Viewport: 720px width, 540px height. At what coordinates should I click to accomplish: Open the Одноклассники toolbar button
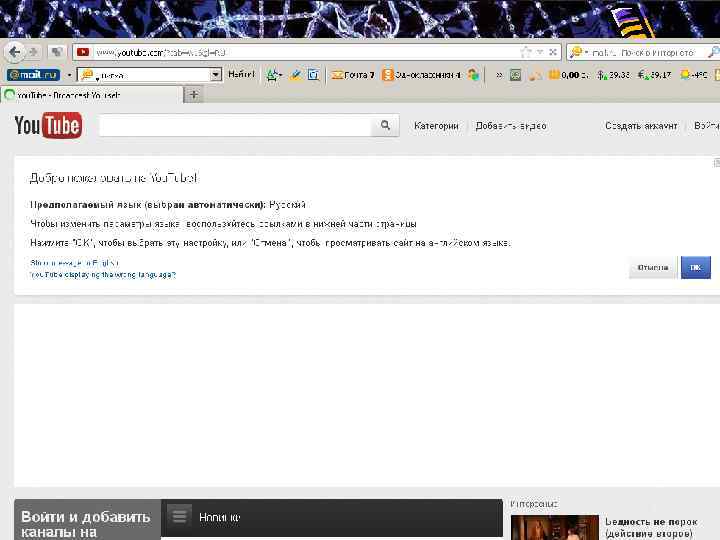click(422, 74)
